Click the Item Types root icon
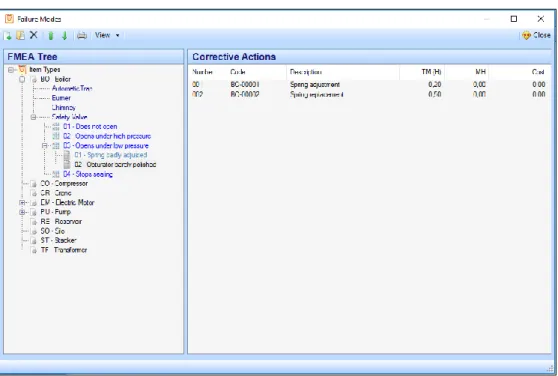Image resolution: width=558 pixels, height=376 pixels. (22, 69)
